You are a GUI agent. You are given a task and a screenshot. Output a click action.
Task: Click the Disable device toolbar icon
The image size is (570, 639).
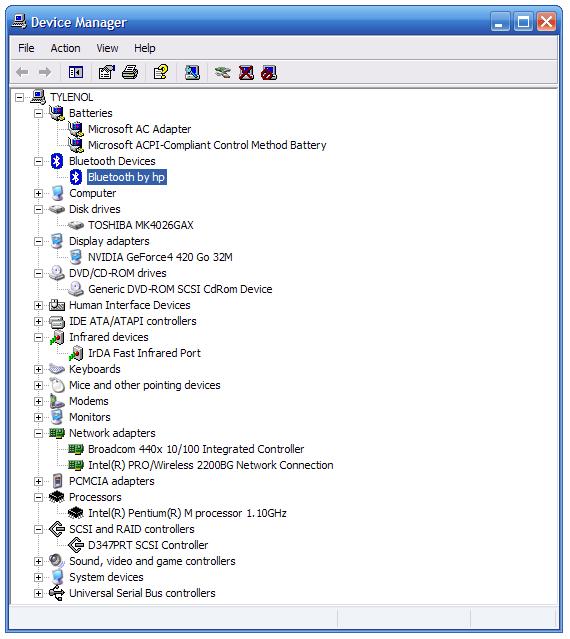269,73
